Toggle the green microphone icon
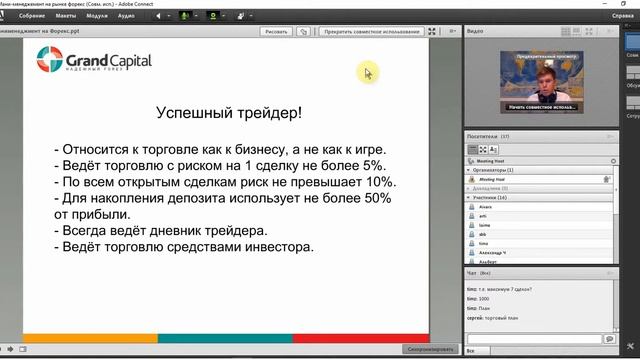 (x=184, y=16)
